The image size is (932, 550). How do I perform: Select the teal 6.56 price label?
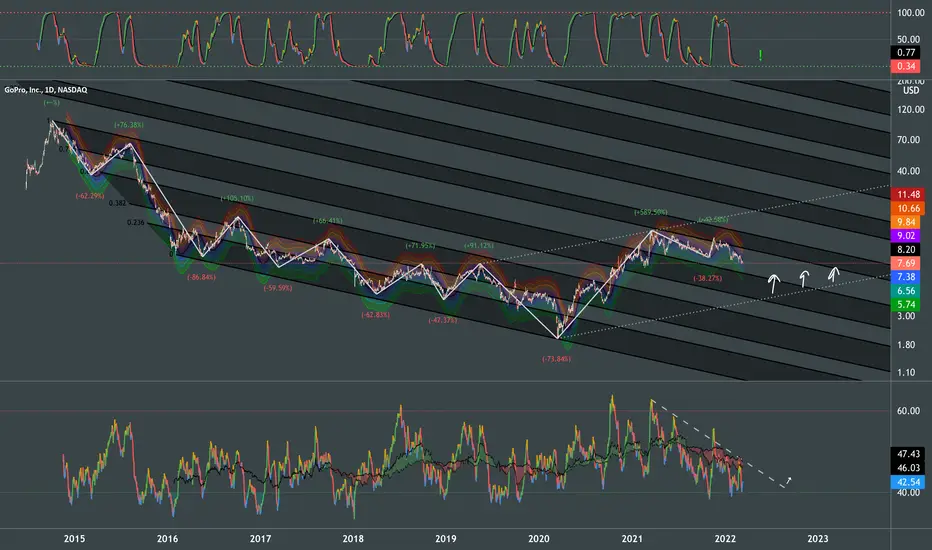[x=906, y=290]
